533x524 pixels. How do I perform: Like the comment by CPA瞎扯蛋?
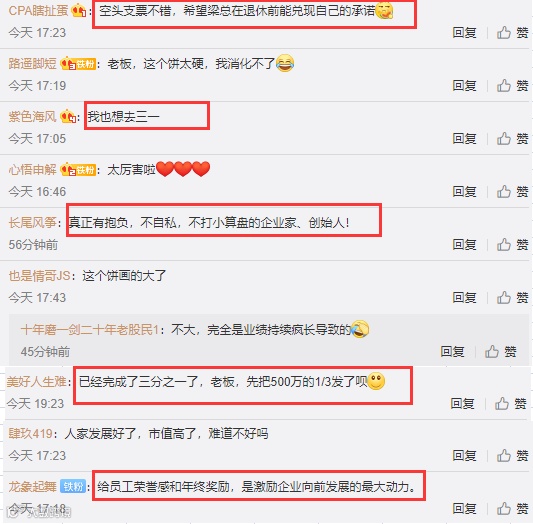coord(513,33)
